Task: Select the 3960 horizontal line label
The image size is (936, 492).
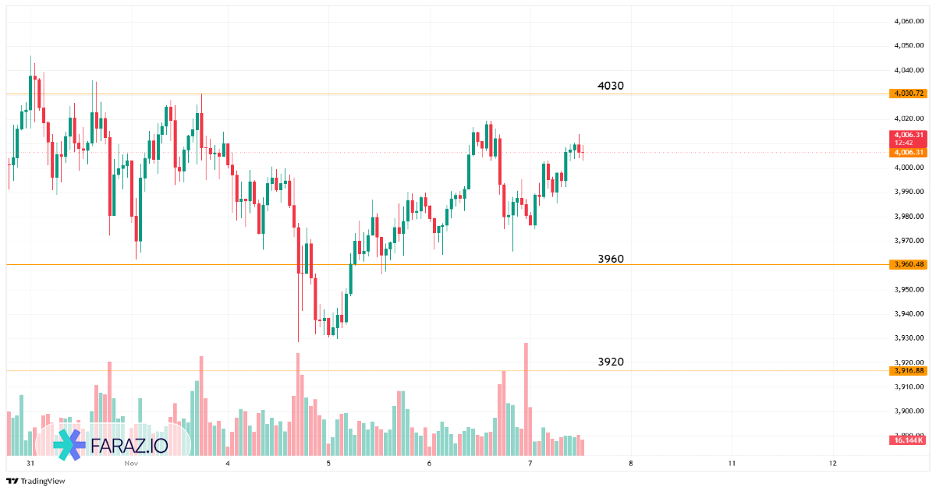Action: tap(610, 259)
